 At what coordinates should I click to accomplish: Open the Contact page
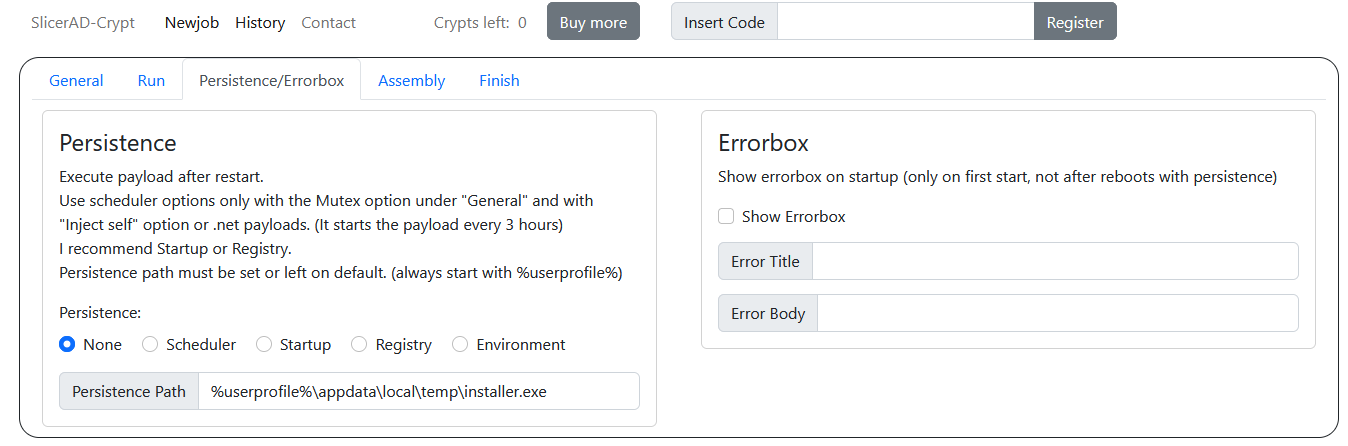click(x=328, y=22)
